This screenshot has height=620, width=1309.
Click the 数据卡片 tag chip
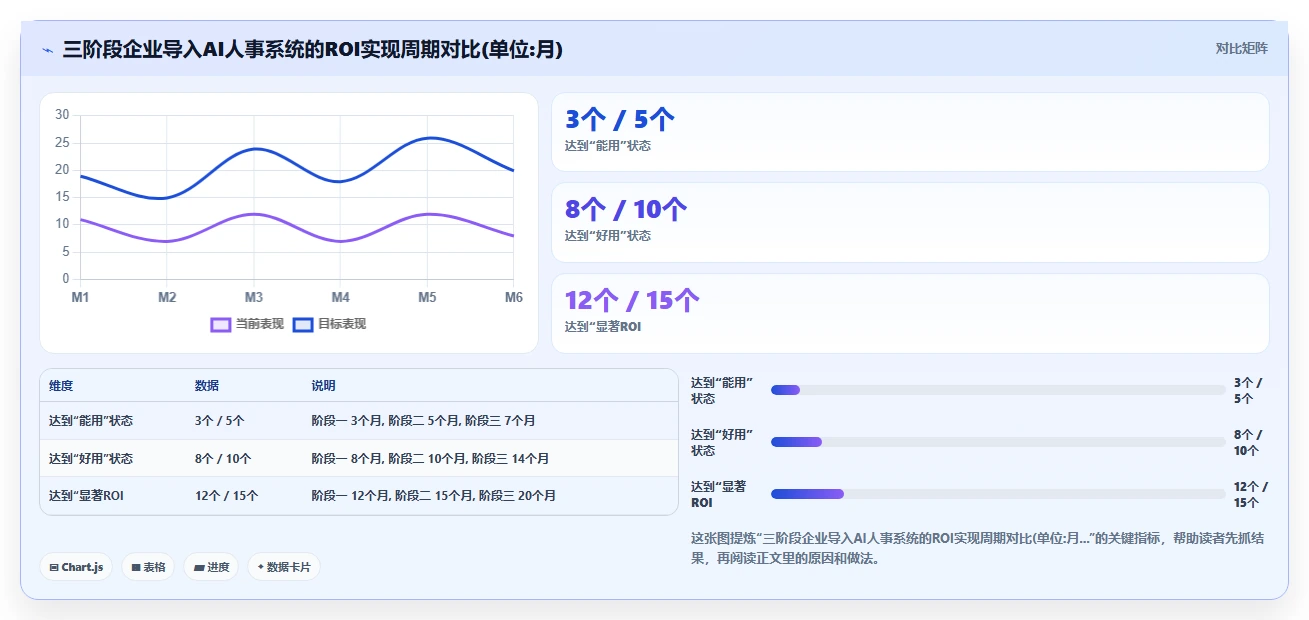point(284,567)
